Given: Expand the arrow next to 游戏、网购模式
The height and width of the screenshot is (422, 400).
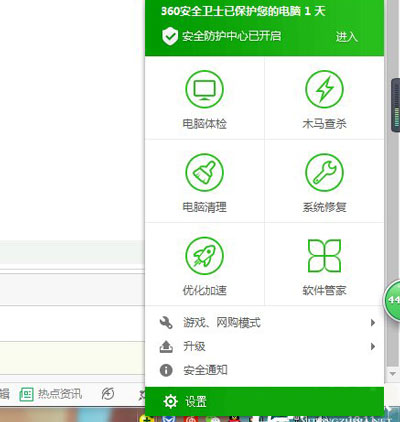Looking at the screenshot, I should 373,323.
